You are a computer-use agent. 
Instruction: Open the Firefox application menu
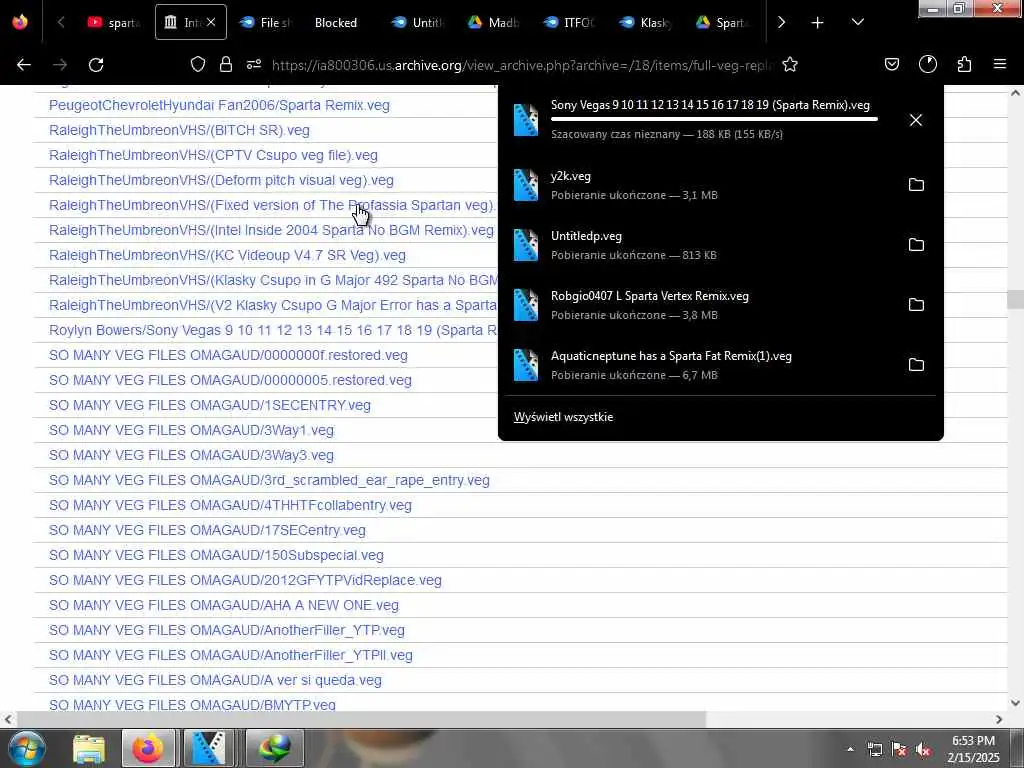point(1000,64)
